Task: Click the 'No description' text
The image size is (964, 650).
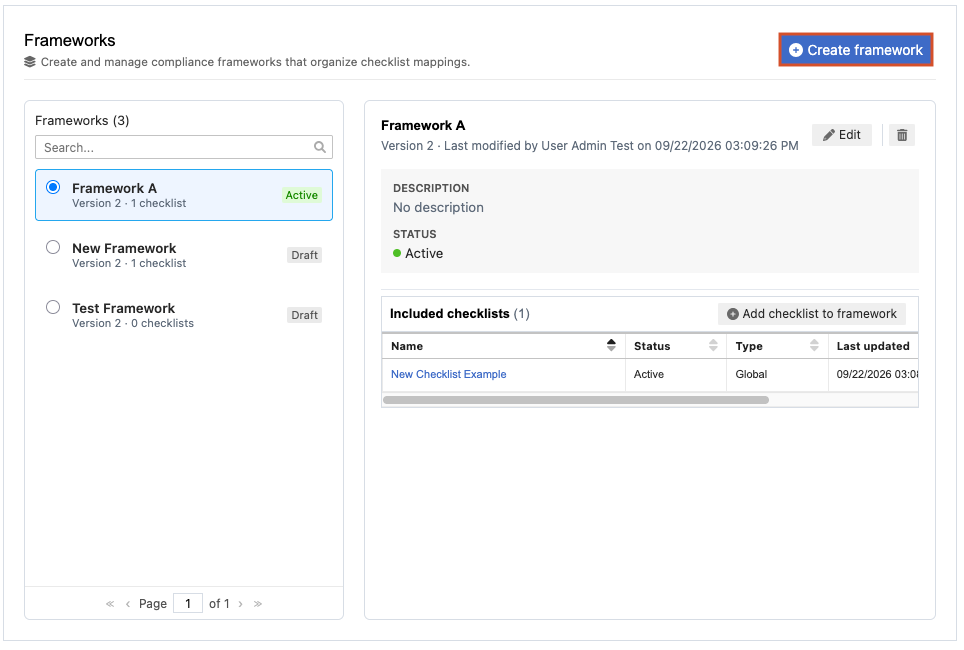Action: [x=438, y=207]
